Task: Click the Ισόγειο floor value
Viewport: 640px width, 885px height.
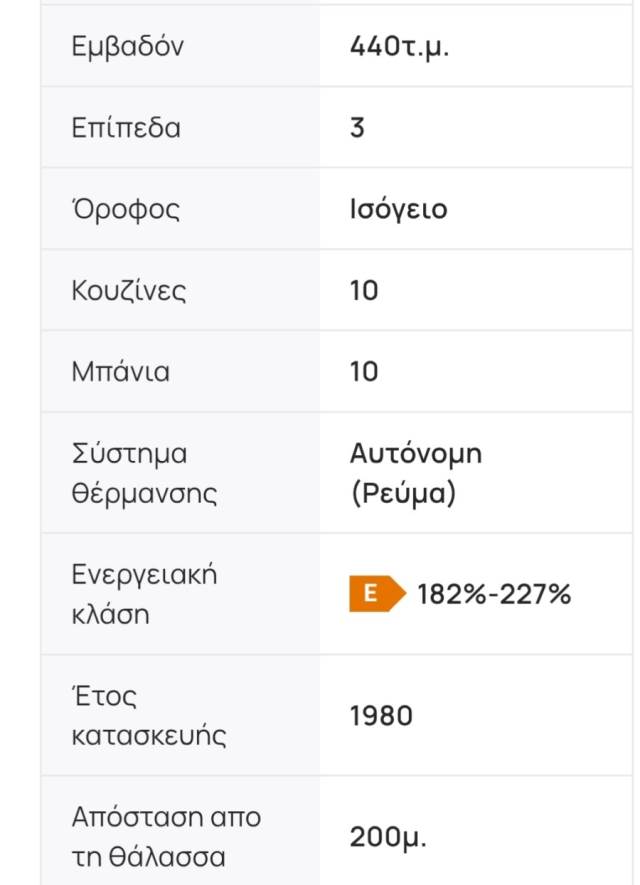Action: pos(398,209)
